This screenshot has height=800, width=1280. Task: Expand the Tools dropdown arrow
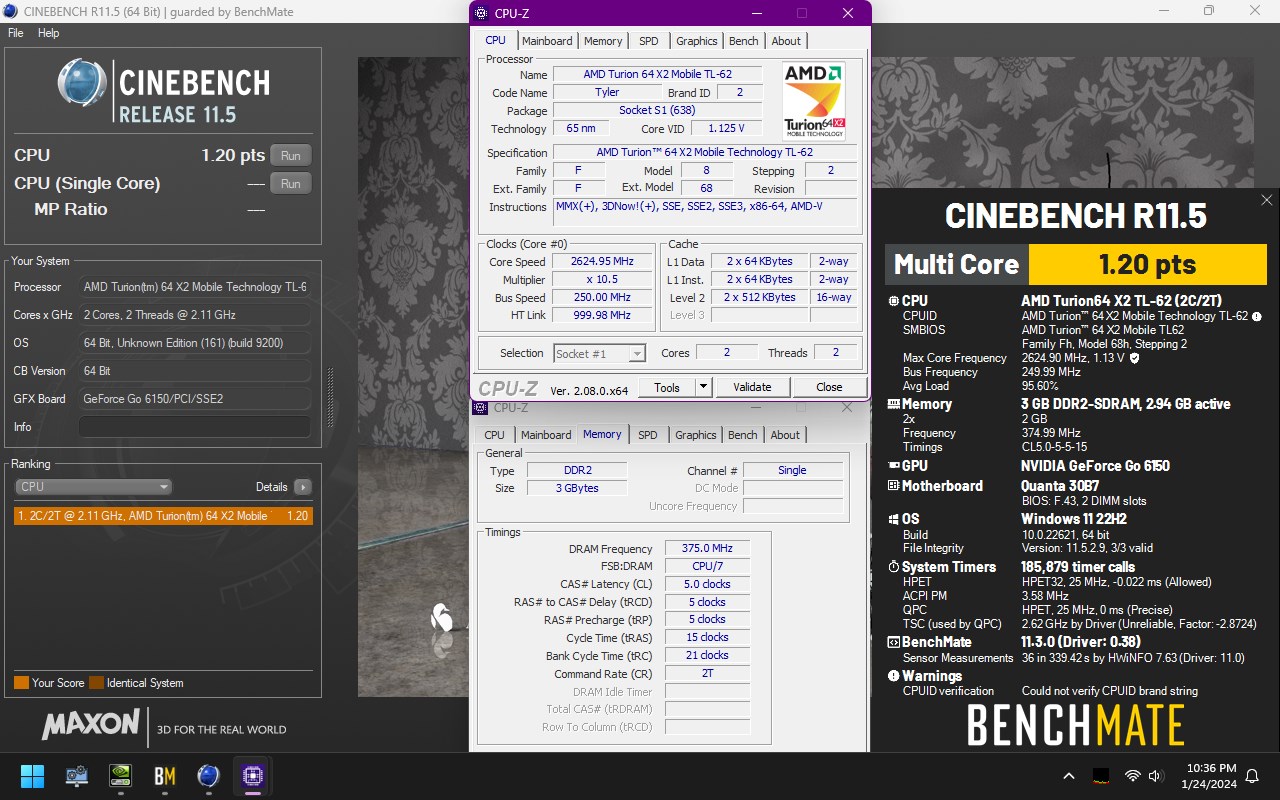[x=703, y=387]
